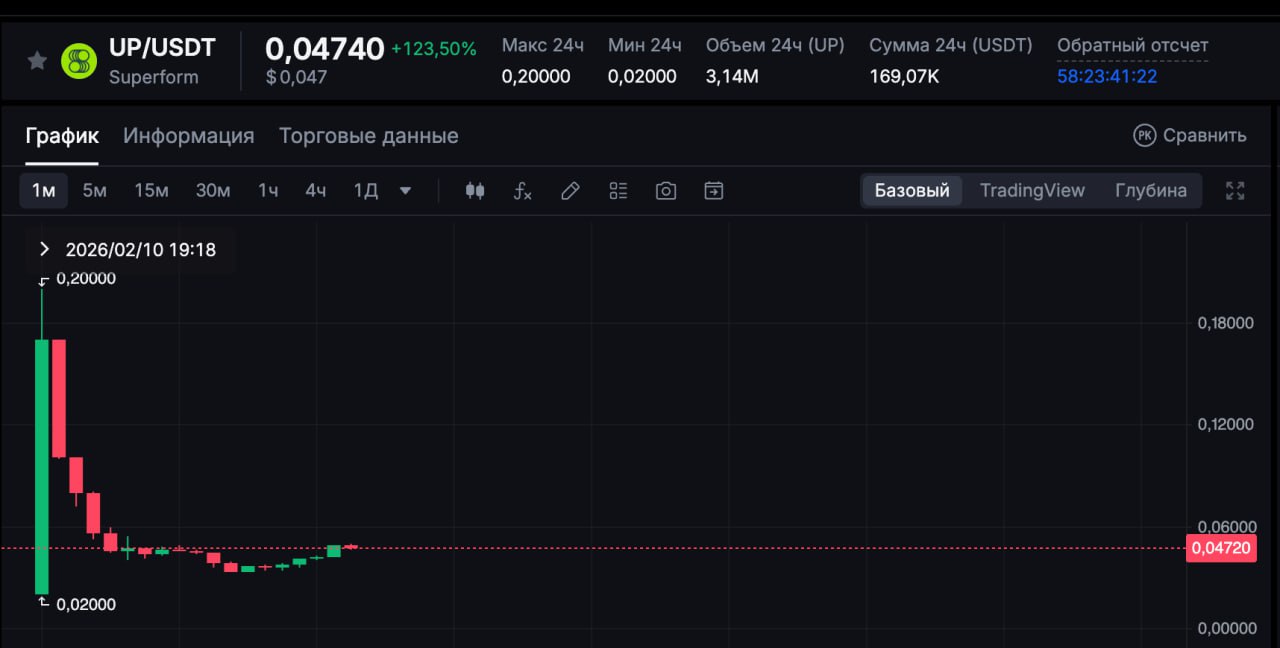
Task: Take a chart snapshot with camera icon
Action: tap(666, 191)
